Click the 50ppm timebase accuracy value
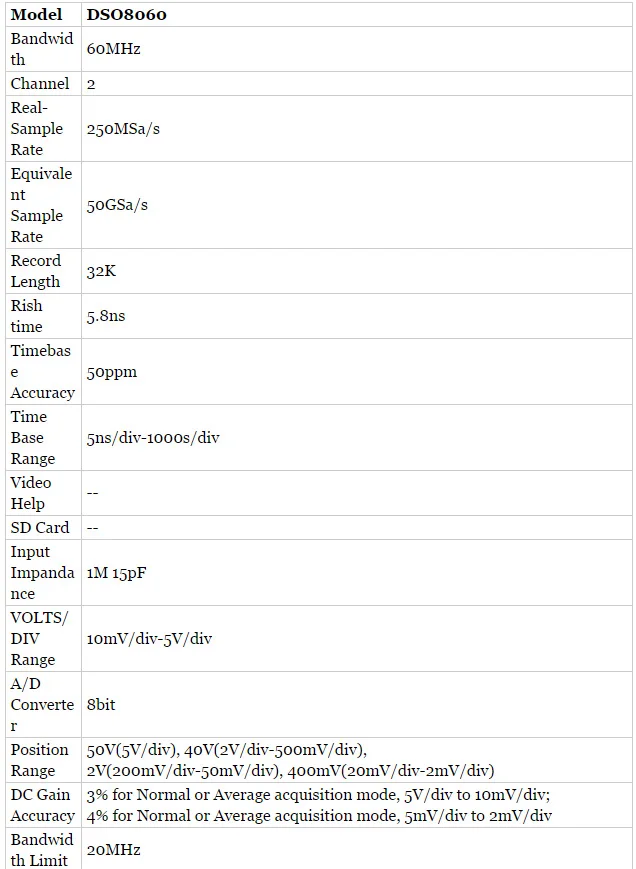The height and width of the screenshot is (869, 636). (x=111, y=372)
